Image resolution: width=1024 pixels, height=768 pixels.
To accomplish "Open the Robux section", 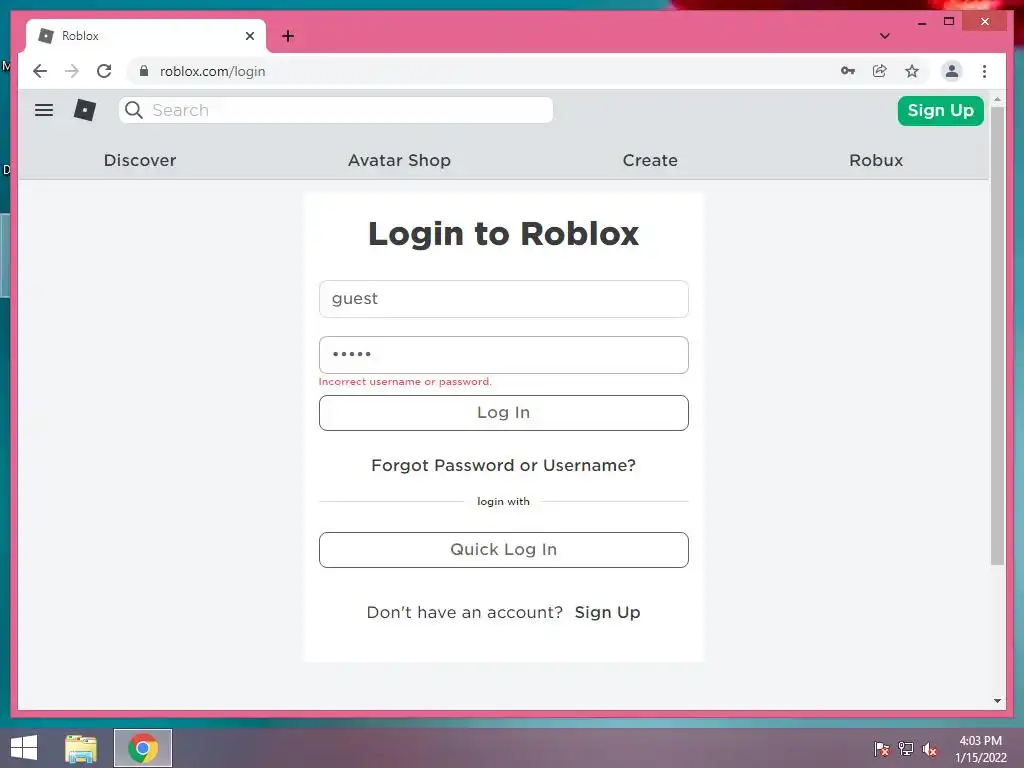I will point(876,160).
